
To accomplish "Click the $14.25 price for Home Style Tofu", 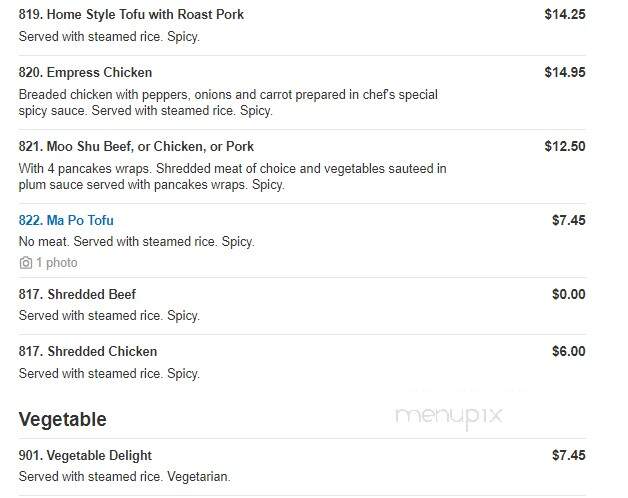I will point(565,14).
